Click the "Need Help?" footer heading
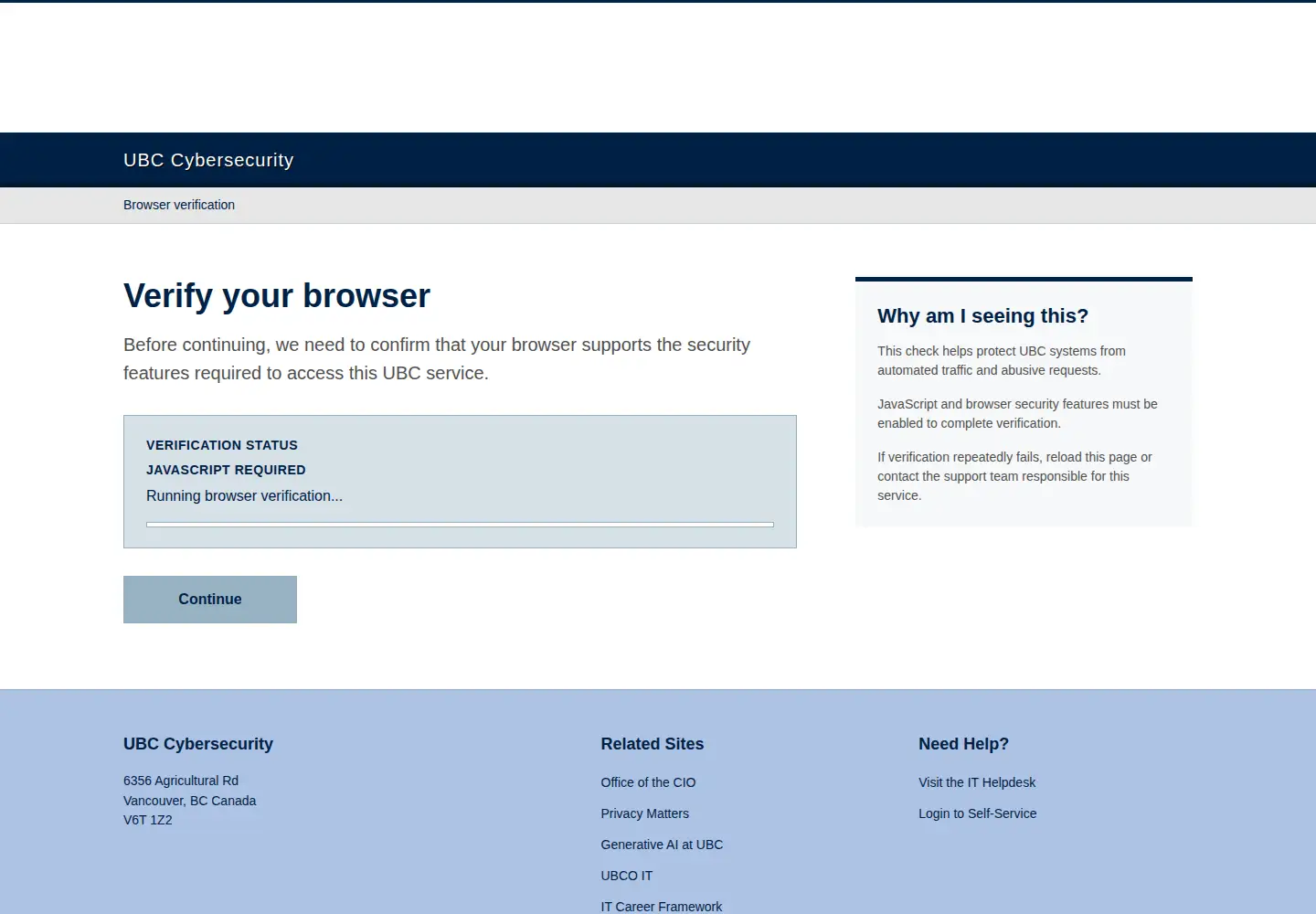Screen dimensions: 1316x914 pos(964,744)
